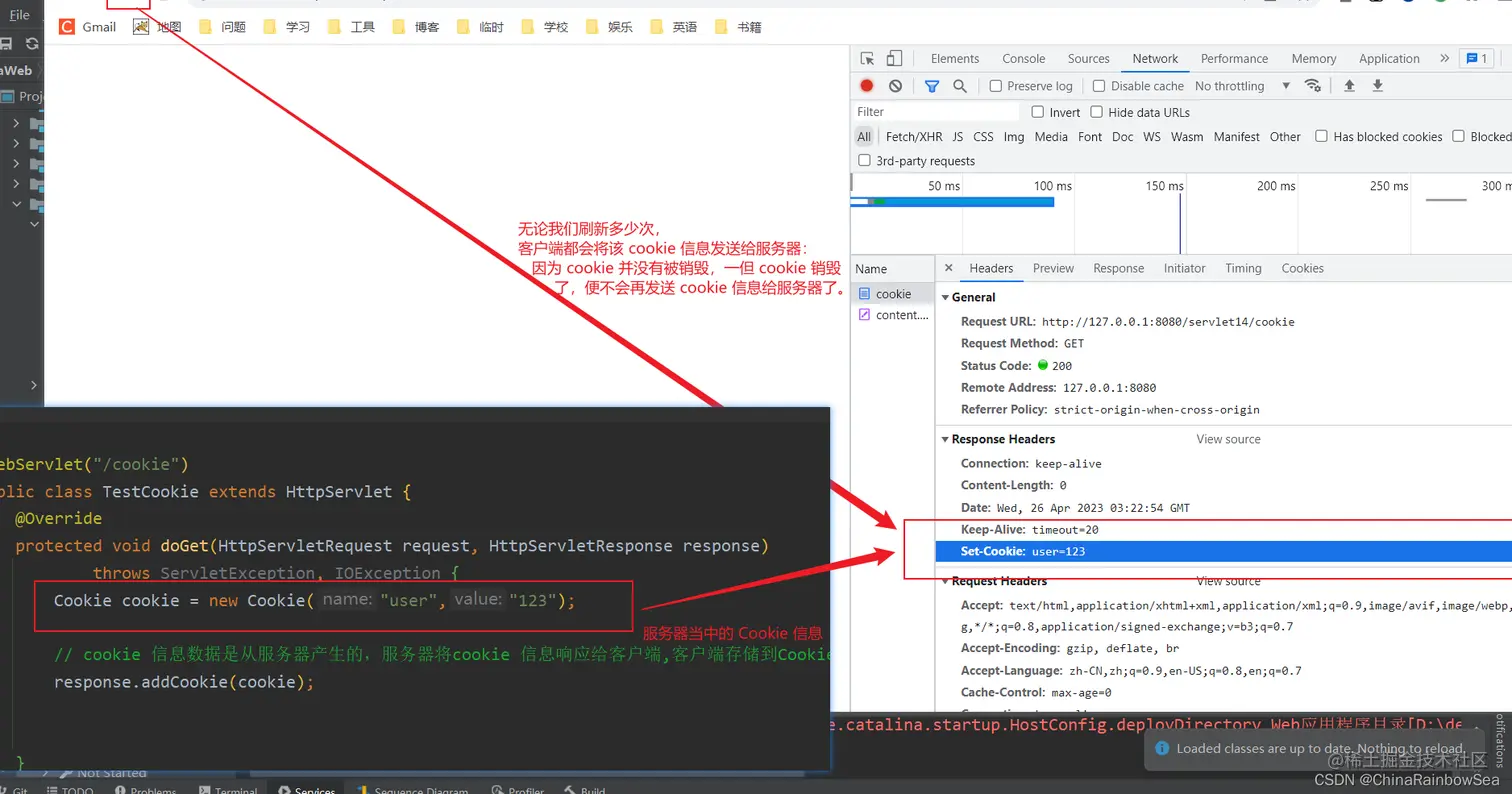
Task: Switch to the Performance tab
Action: tap(1234, 59)
